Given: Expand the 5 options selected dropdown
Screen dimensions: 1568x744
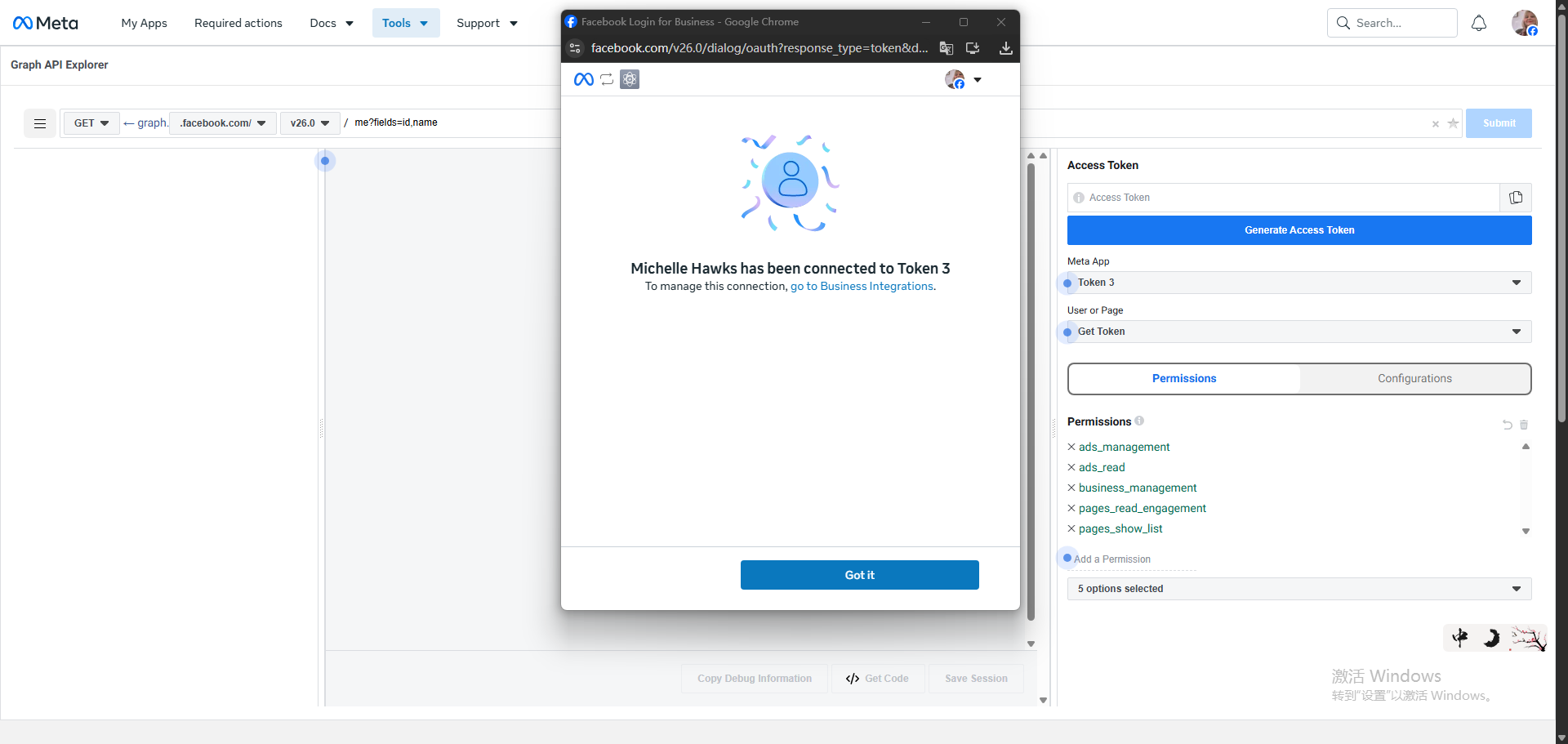Looking at the screenshot, I should click(1299, 589).
